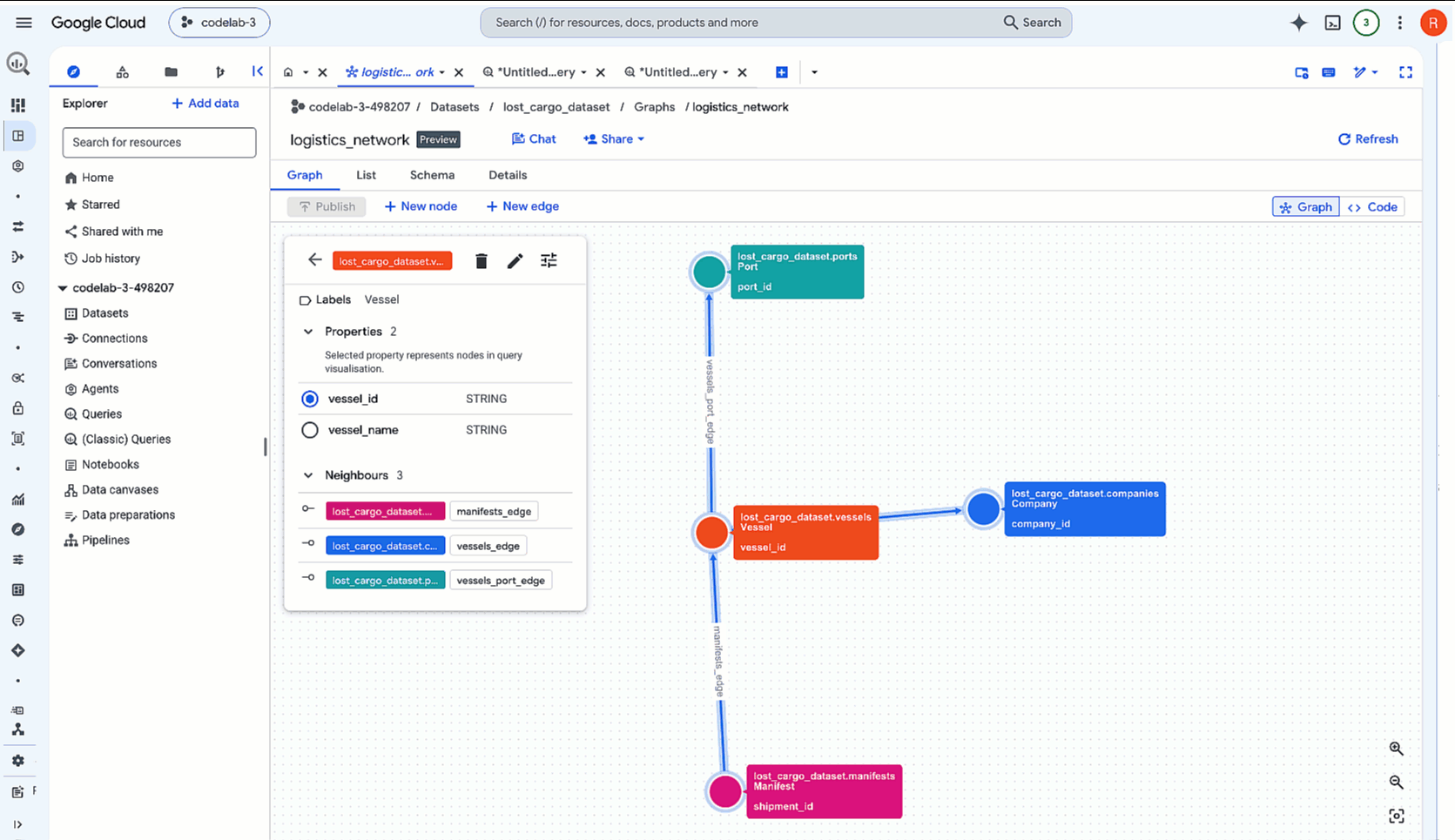Collapse codelab-3-498207 project tree

(63, 288)
